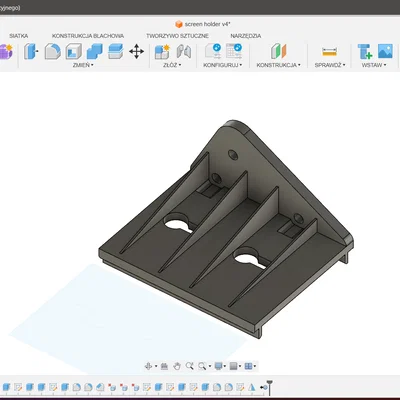Viewport: 400px width, 400px height.
Task: Open the Configure model icon in KONFIGURUJ
Action: [x=213, y=51]
